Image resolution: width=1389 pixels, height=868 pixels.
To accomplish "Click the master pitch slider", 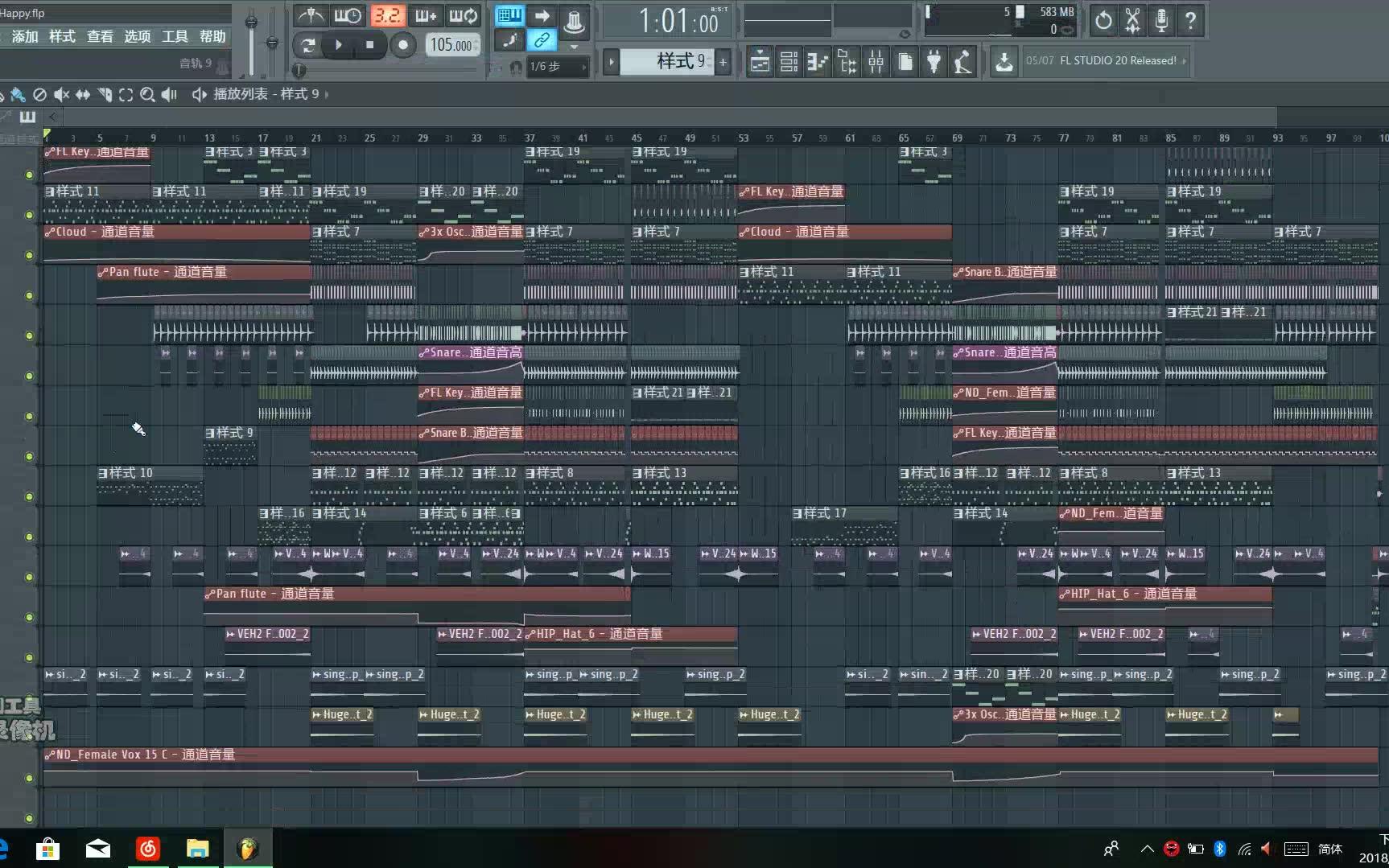I will coord(273,42).
